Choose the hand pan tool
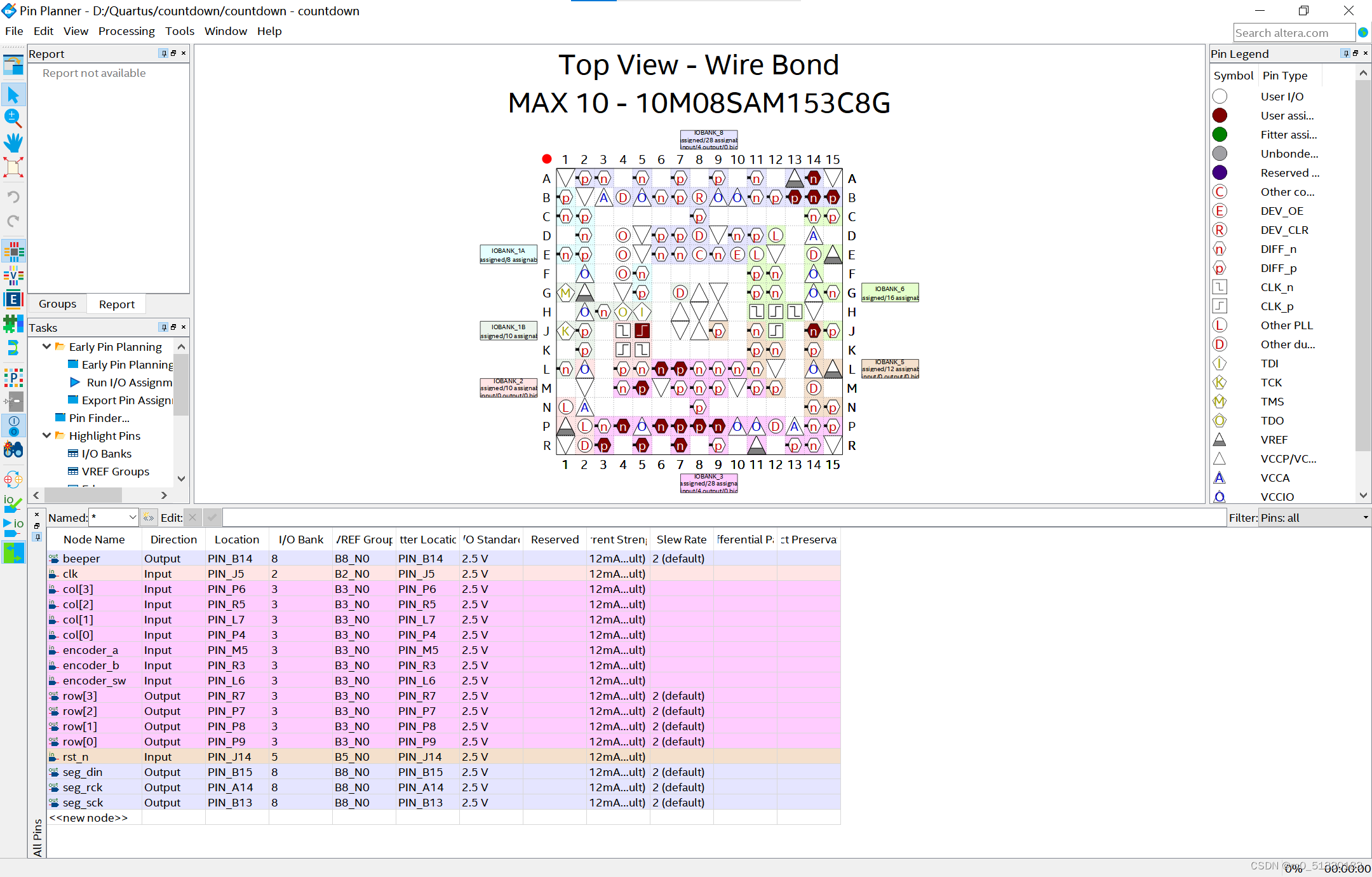 click(x=13, y=142)
